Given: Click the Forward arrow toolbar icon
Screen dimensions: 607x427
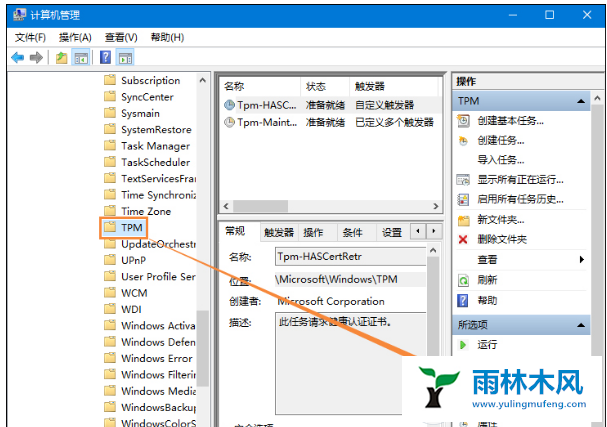Looking at the screenshot, I should 36,57.
